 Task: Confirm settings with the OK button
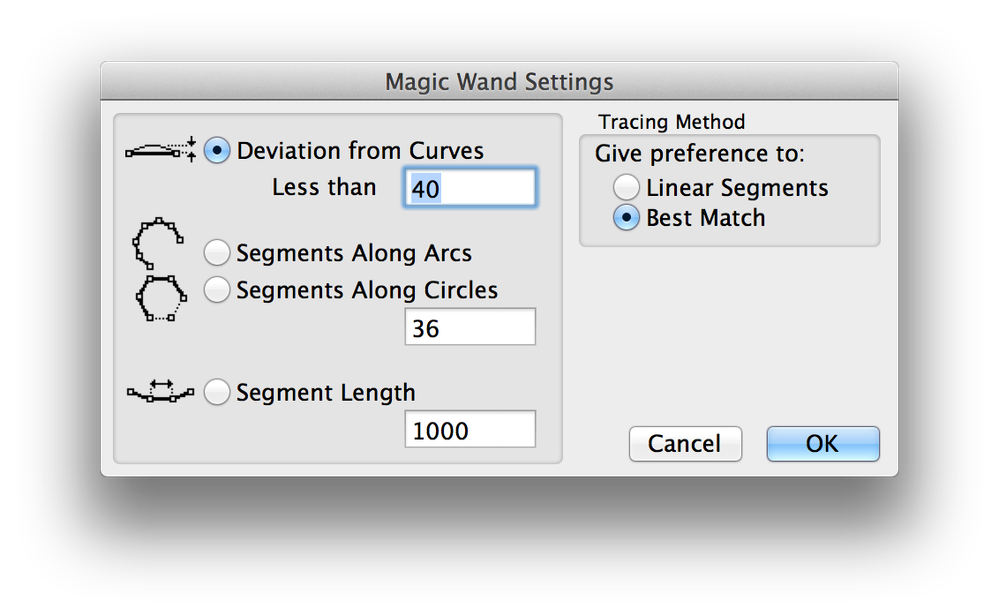click(x=823, y=443)
